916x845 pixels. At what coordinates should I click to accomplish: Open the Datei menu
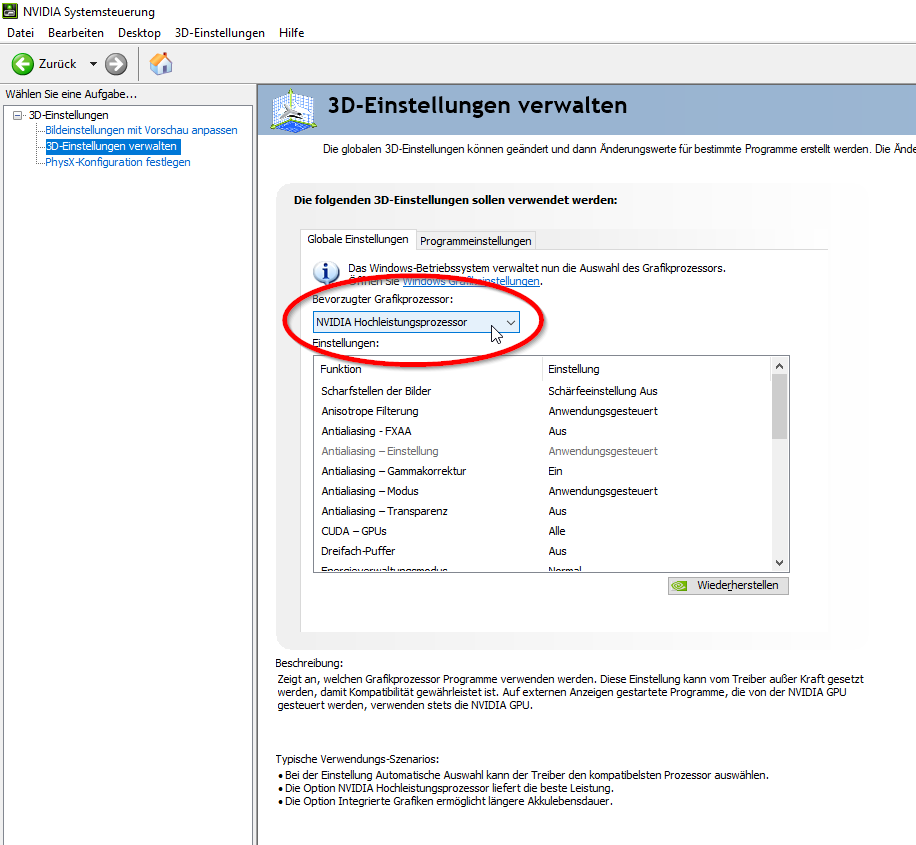pyautogui.click(x=20, y=33)
